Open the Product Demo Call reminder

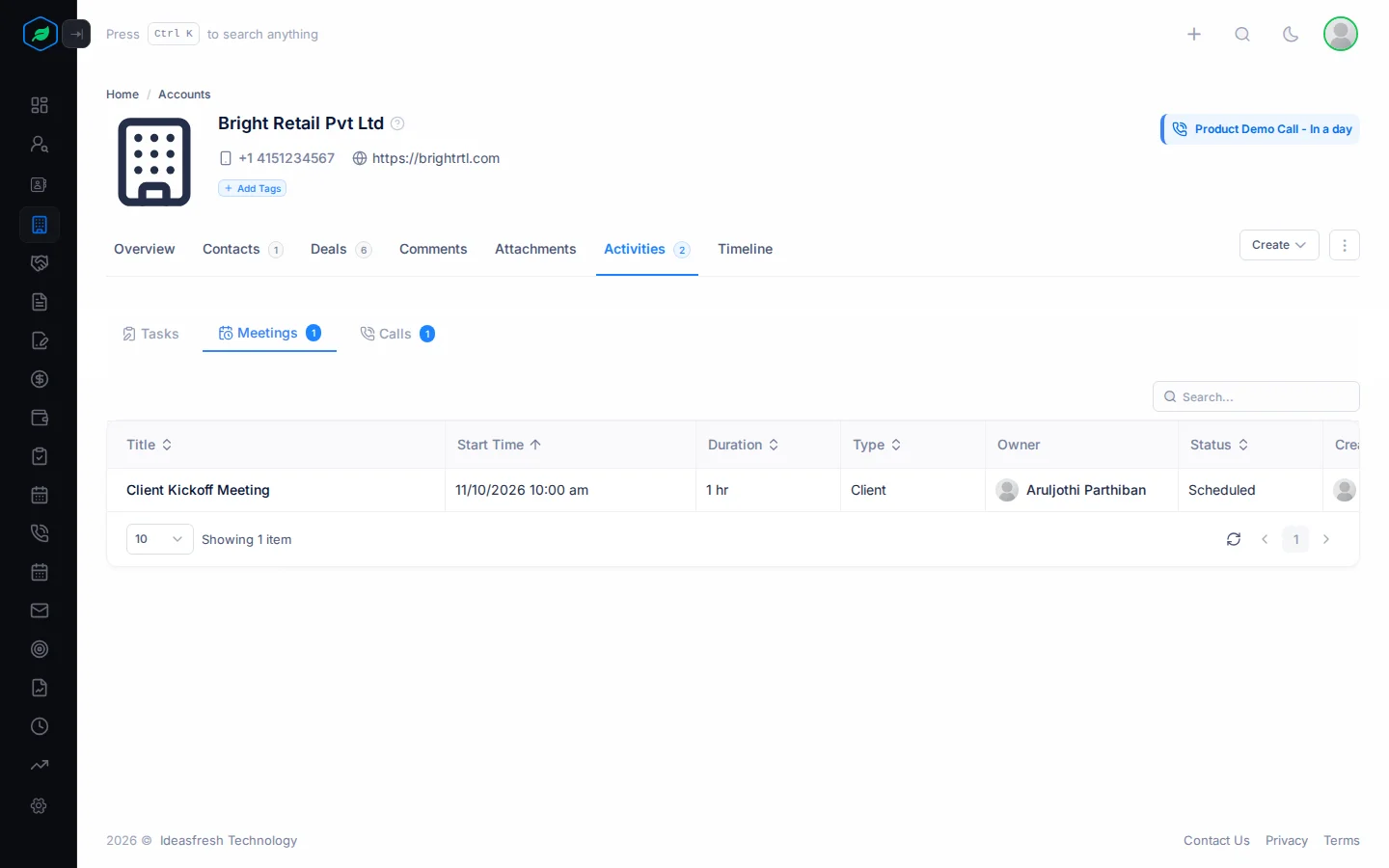[x=1261, y=129]
